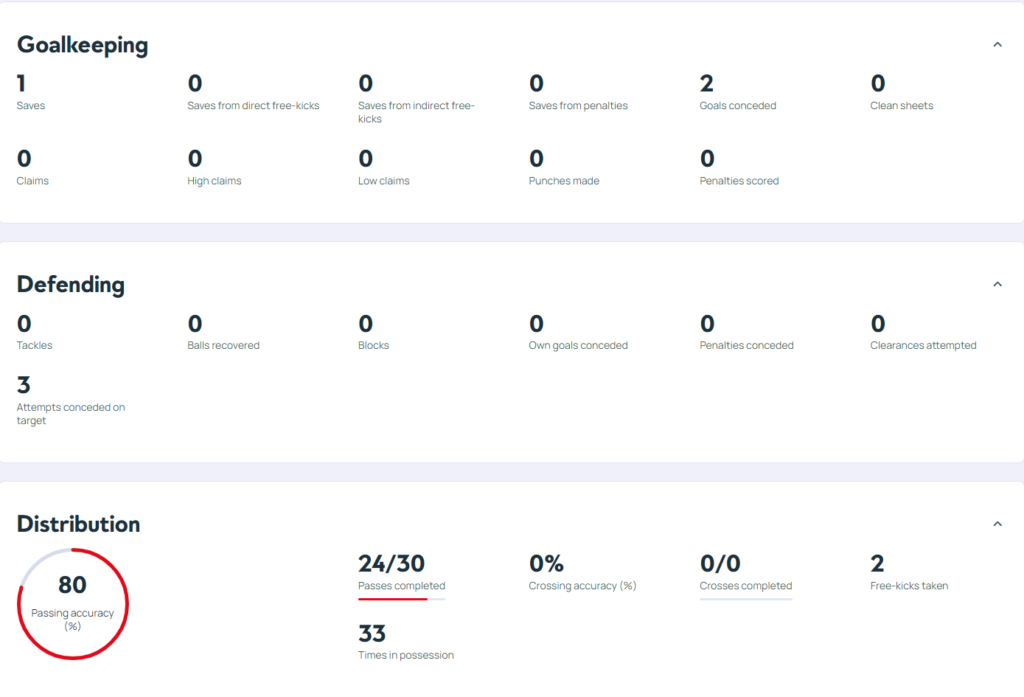
Task: Select the Times in possession label
Action: point(405,656)
